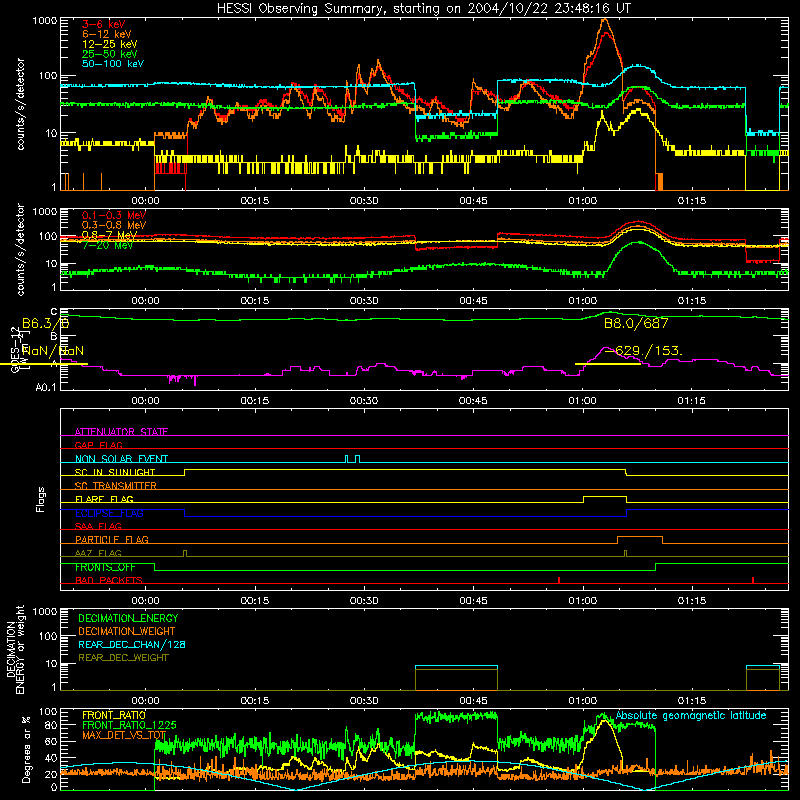
Task: Click '00:15' time label under the decimation panel
Action: point(255,701)
